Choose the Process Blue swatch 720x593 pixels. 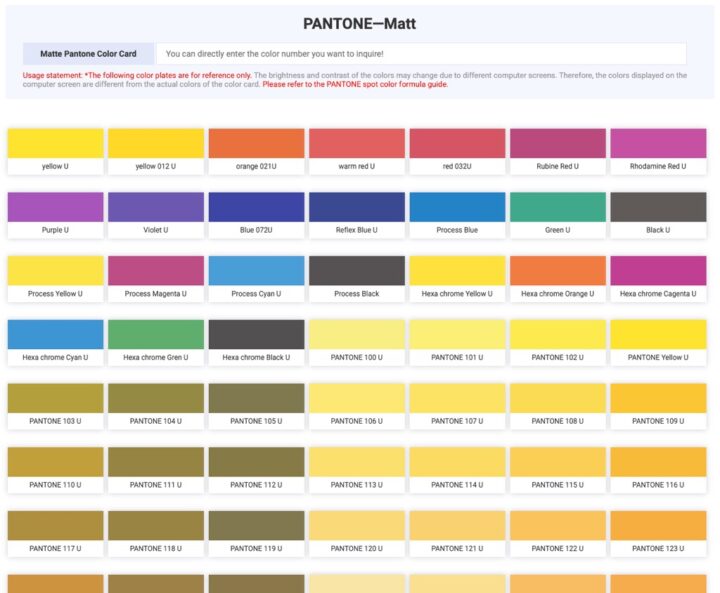[x=457, y=208]
